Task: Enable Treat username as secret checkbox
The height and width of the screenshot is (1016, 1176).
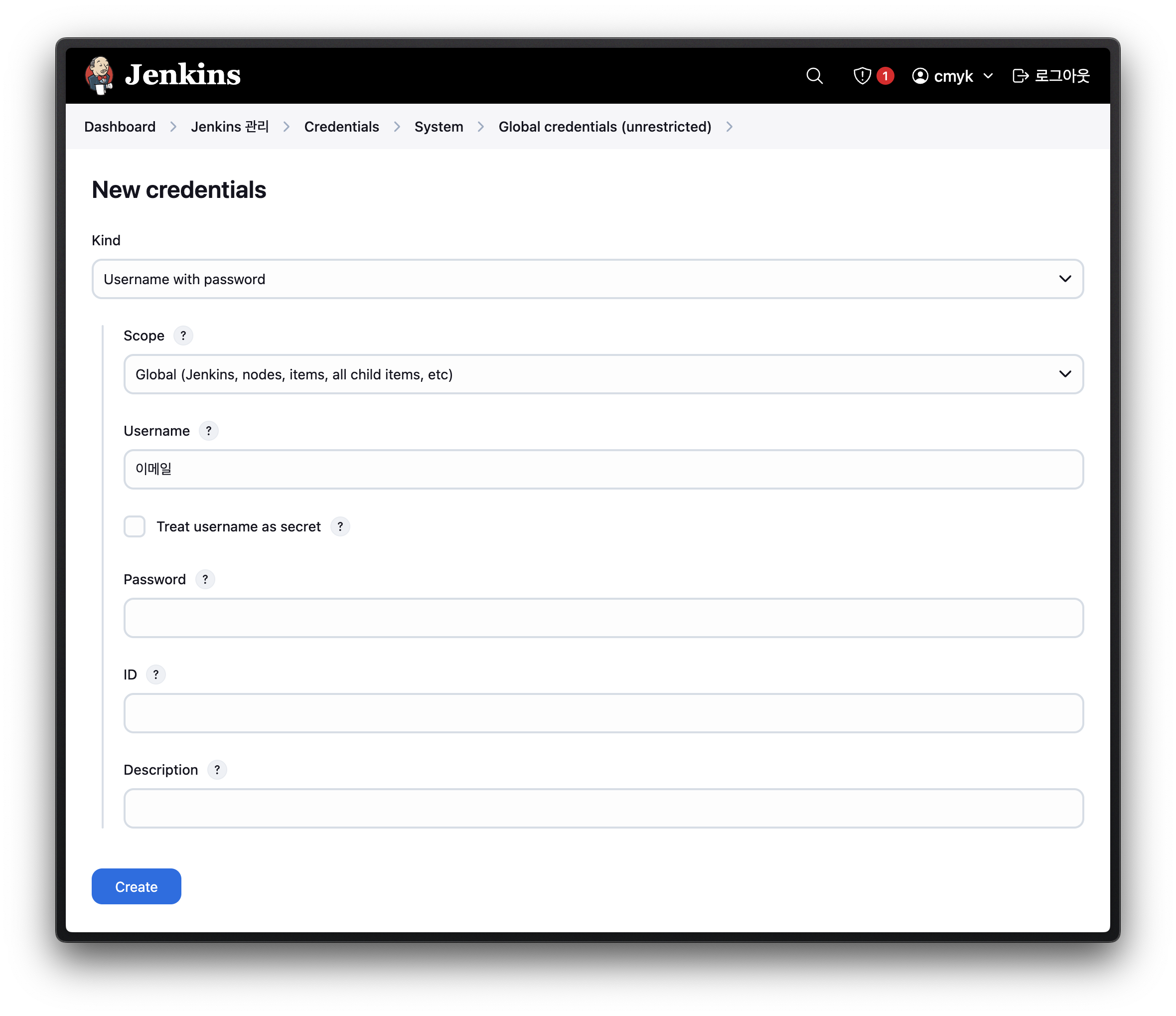Action: (x=135, y=526)
